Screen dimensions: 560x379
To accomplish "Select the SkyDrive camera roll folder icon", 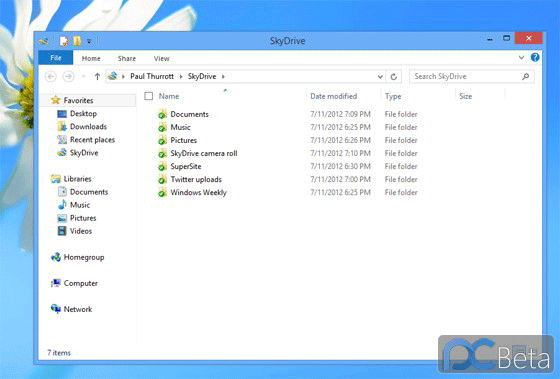I will (x=162, y=153).
